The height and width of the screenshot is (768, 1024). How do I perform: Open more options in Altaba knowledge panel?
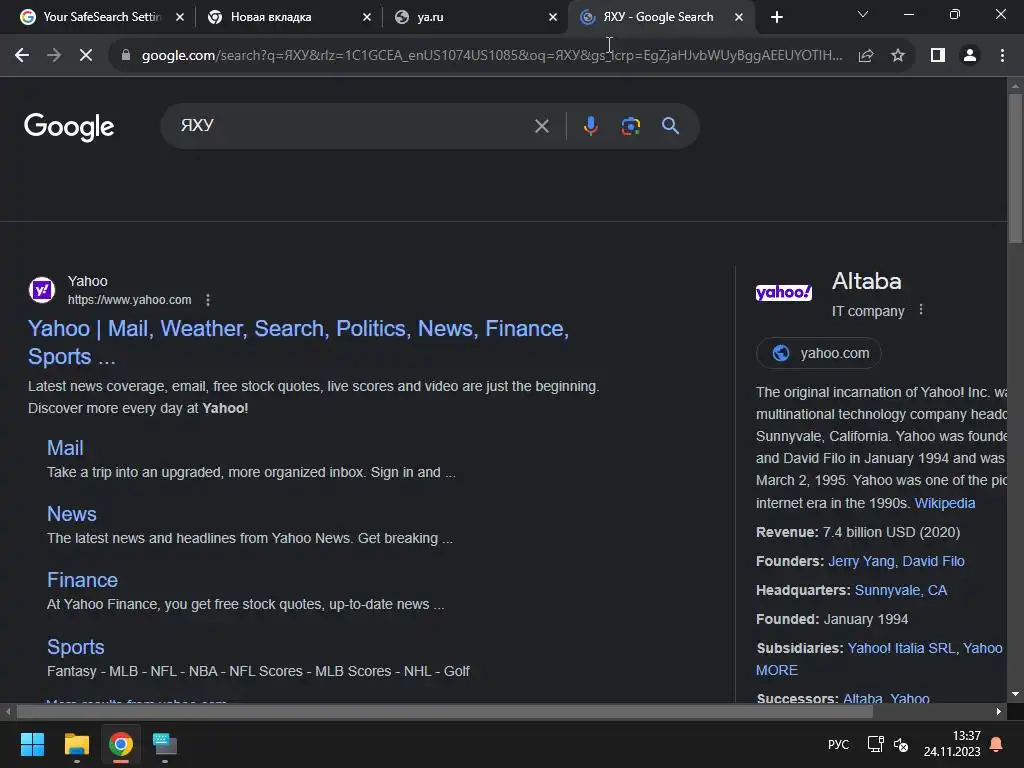click(x=921, y=310)
